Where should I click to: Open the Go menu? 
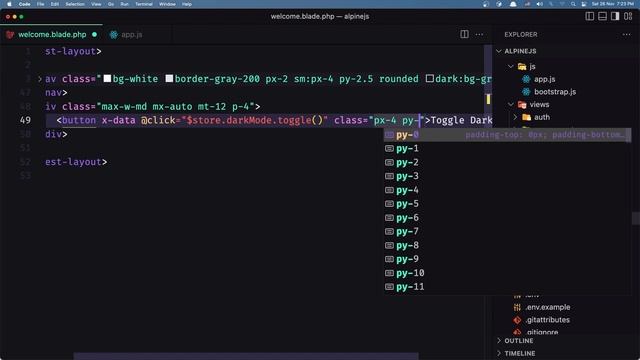tap(111, 4)
